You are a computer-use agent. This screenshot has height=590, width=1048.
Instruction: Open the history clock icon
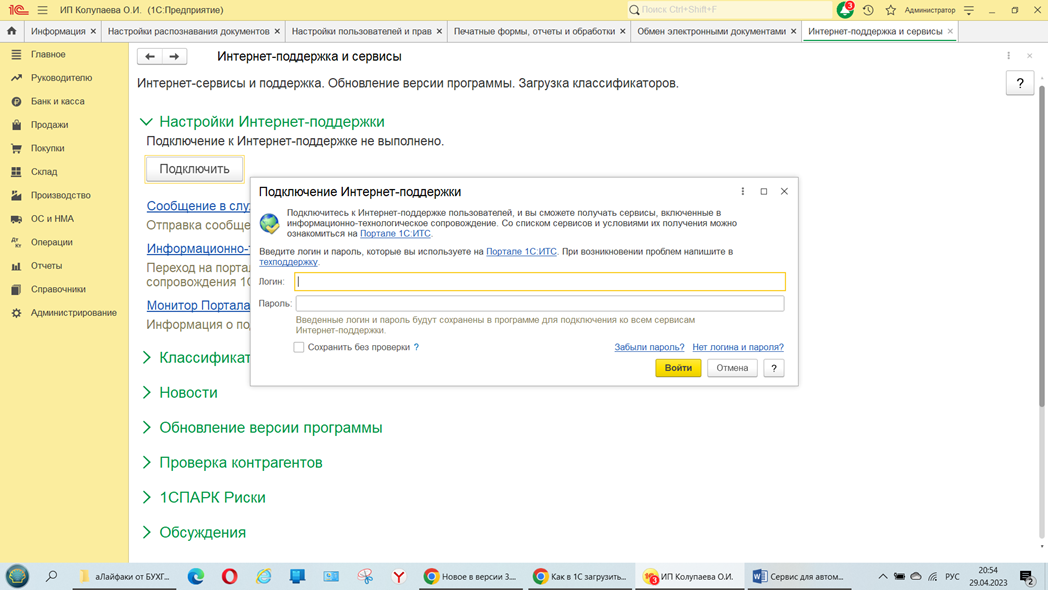coord(868,10)
